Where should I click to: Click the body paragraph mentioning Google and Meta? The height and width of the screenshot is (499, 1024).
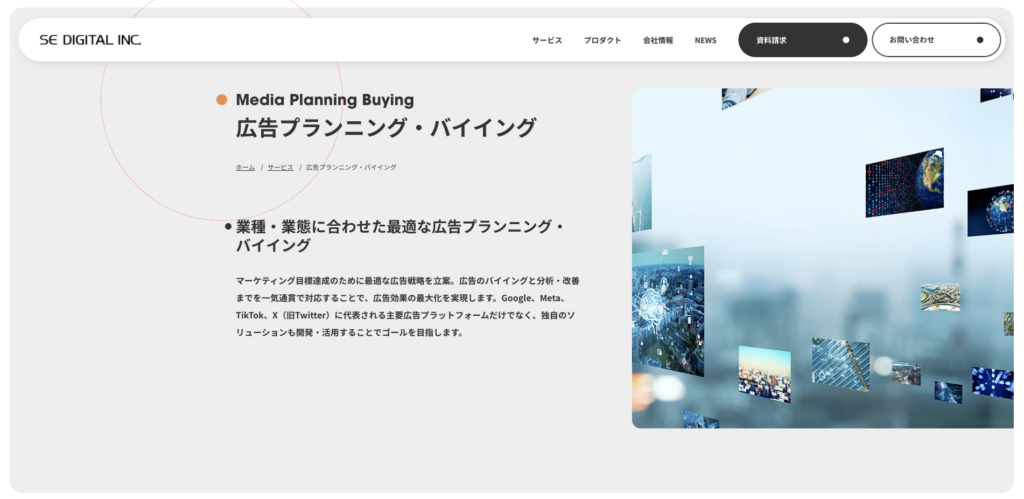[406, 306]
